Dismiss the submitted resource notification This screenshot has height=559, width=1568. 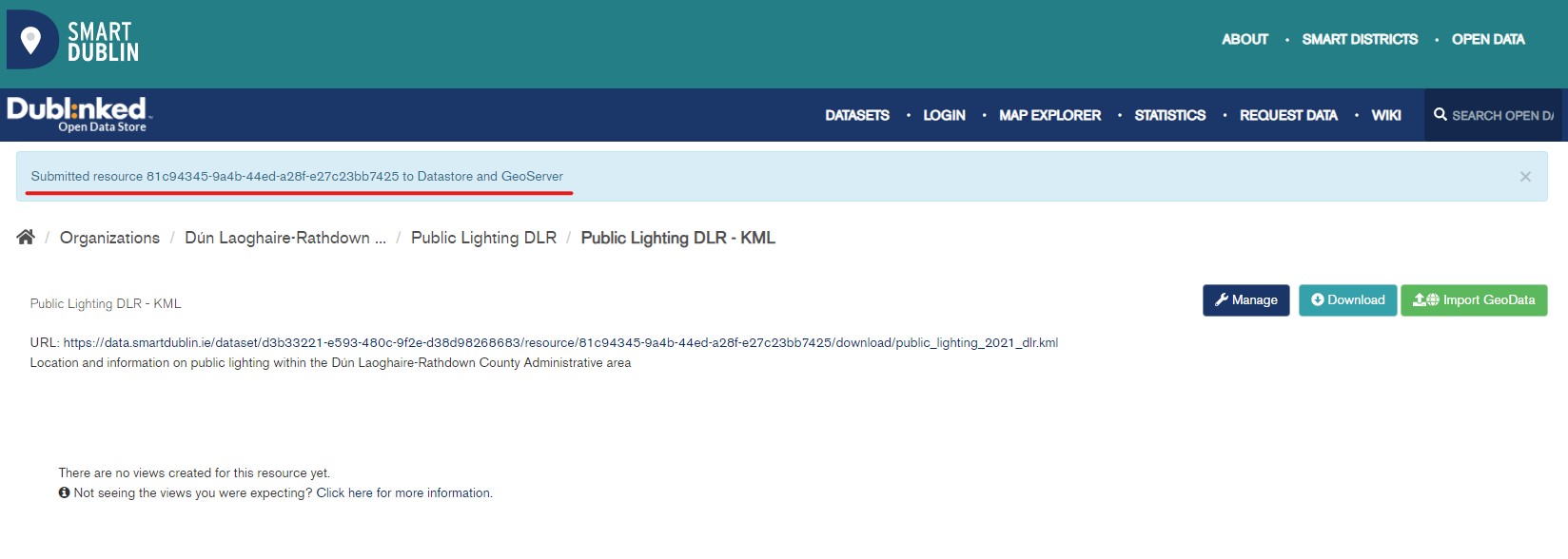[x=1525, y=177]
